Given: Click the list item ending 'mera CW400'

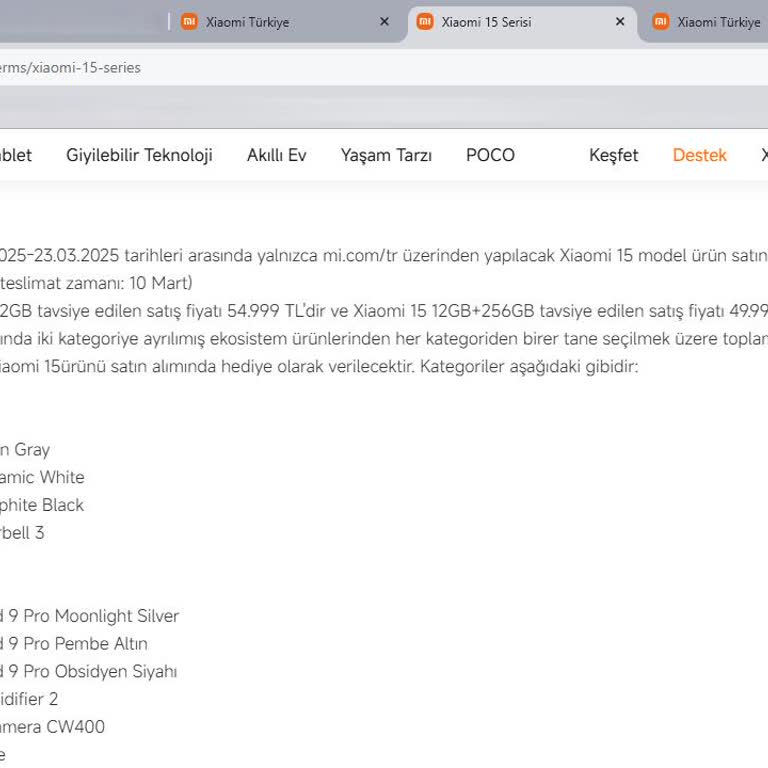Looking at the screenshot, I should click(52, 727).
